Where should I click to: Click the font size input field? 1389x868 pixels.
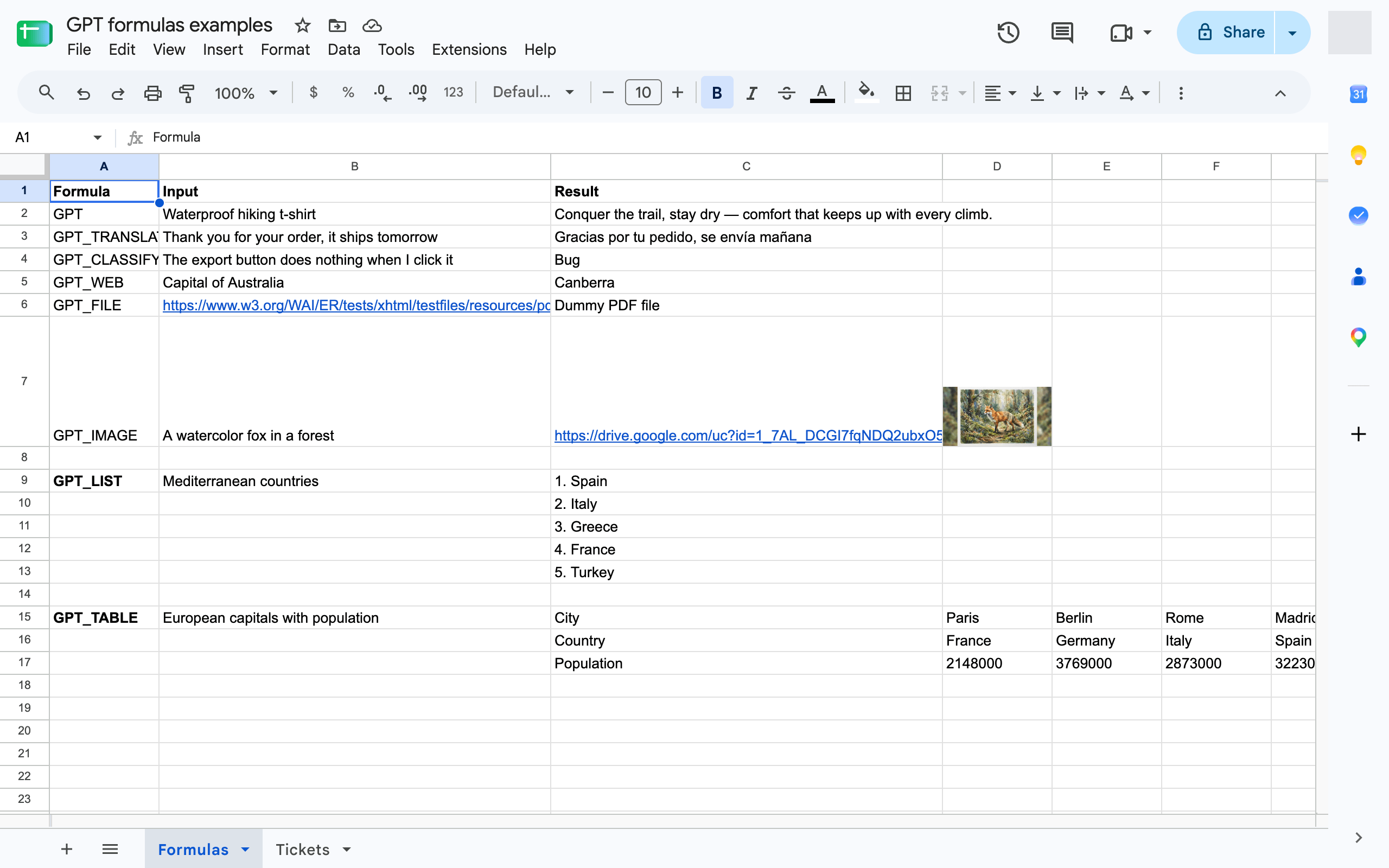point(643,92)
